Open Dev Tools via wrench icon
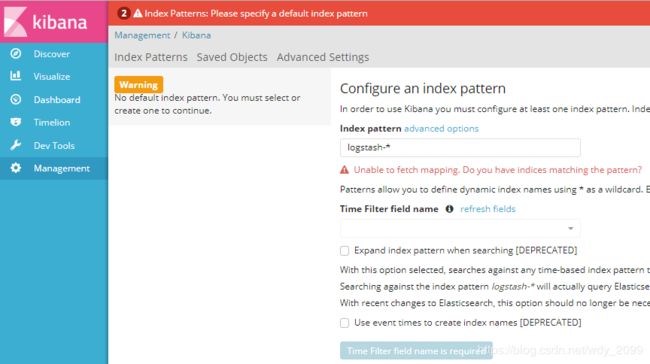 pos(16,145)
